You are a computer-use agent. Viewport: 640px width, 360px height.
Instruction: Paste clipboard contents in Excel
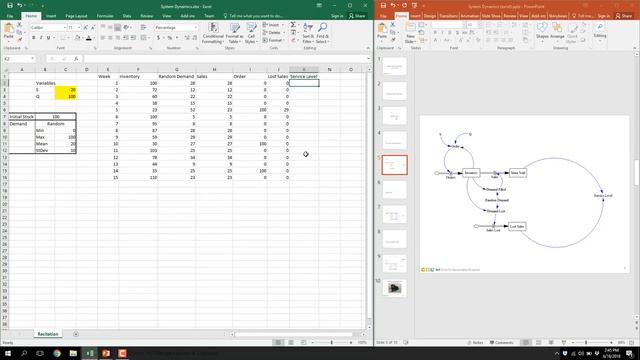pyautogui.click(x=9, y=31)
